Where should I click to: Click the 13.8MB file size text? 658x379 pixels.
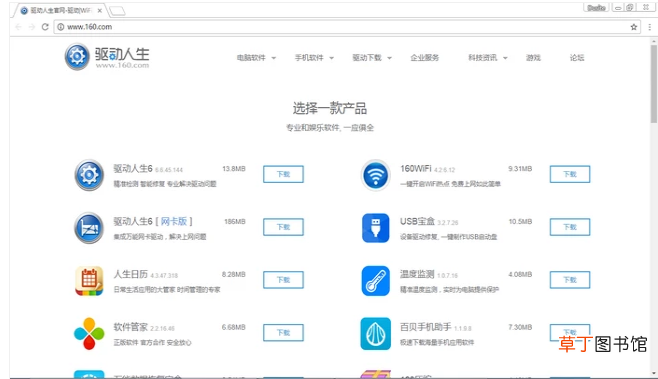pos(234,169)
